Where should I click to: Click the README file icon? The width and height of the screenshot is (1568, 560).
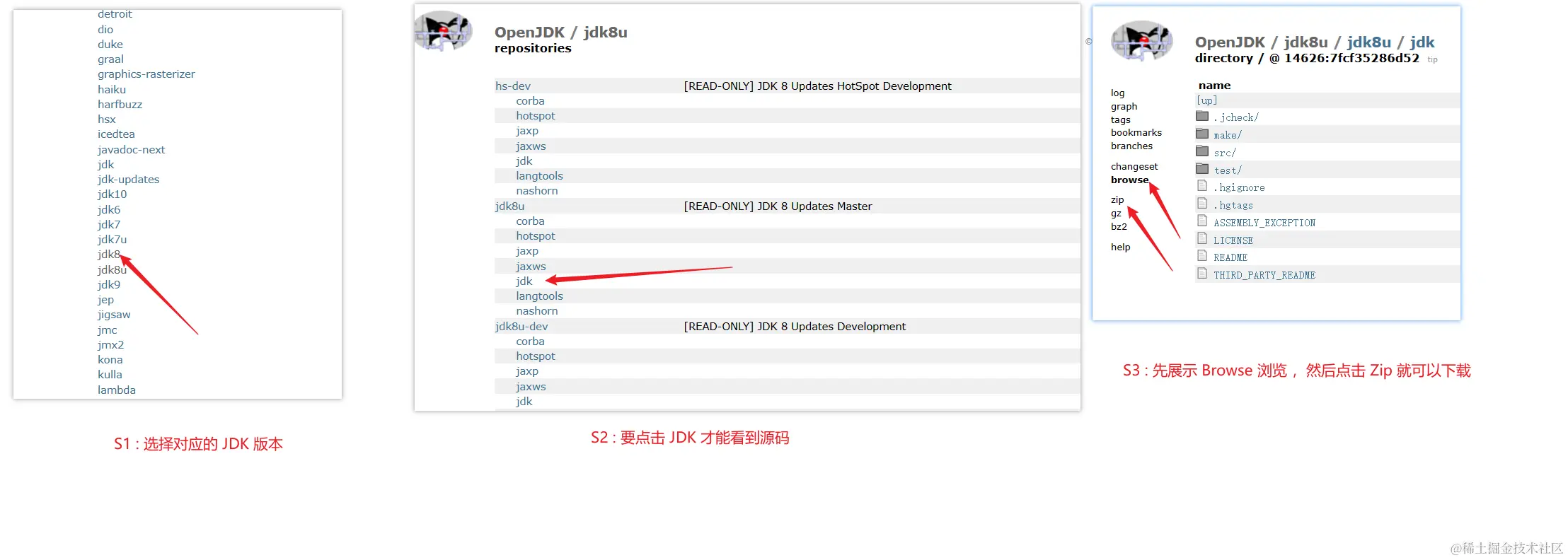pos(1202,256)
